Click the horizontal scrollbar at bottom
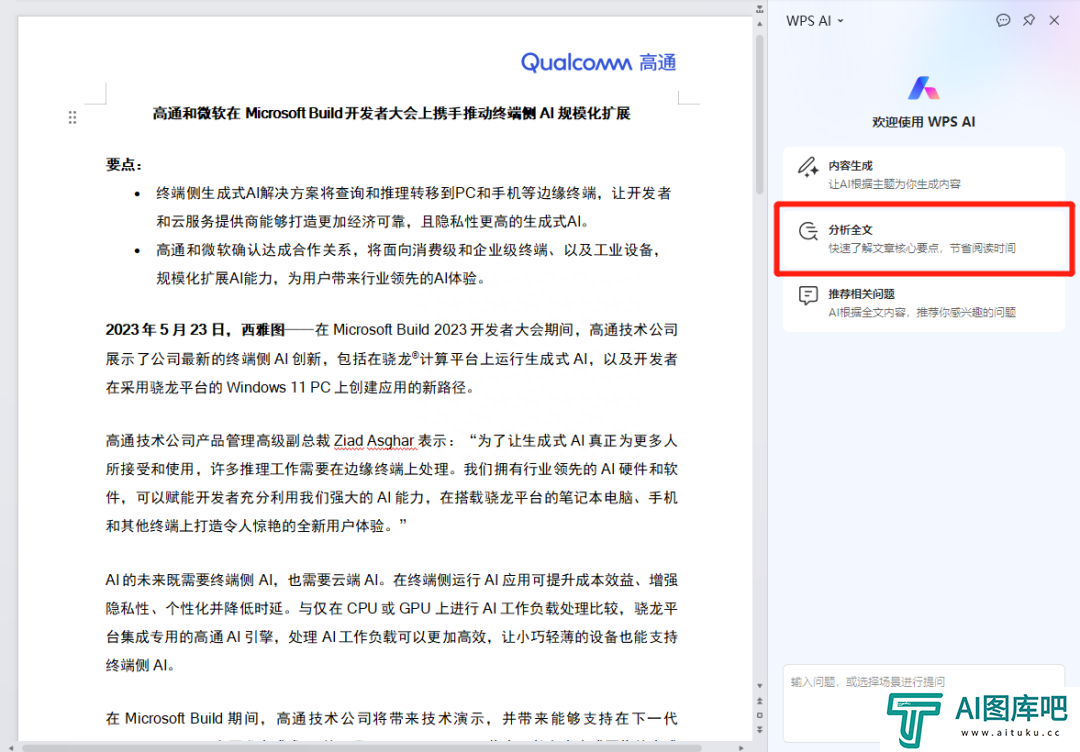The image size is (1080, 752). [x=360, y=746]
